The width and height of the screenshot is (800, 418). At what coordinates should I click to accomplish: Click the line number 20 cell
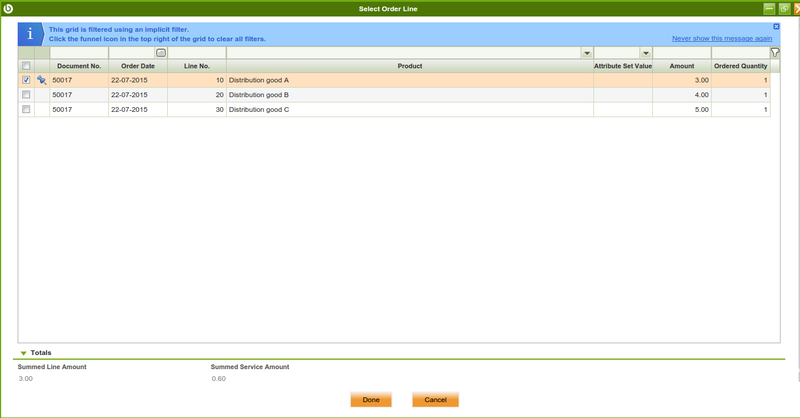click(197, 95)
